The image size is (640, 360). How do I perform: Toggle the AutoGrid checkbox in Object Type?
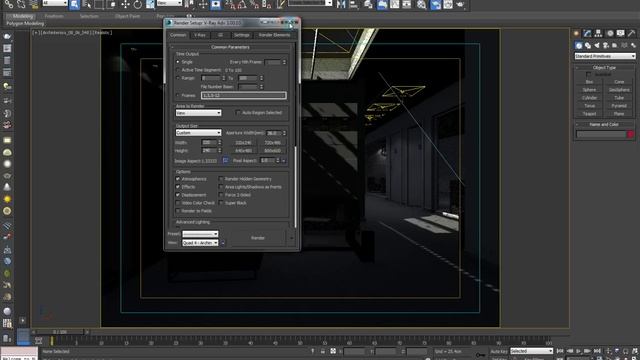coord(588,74)
